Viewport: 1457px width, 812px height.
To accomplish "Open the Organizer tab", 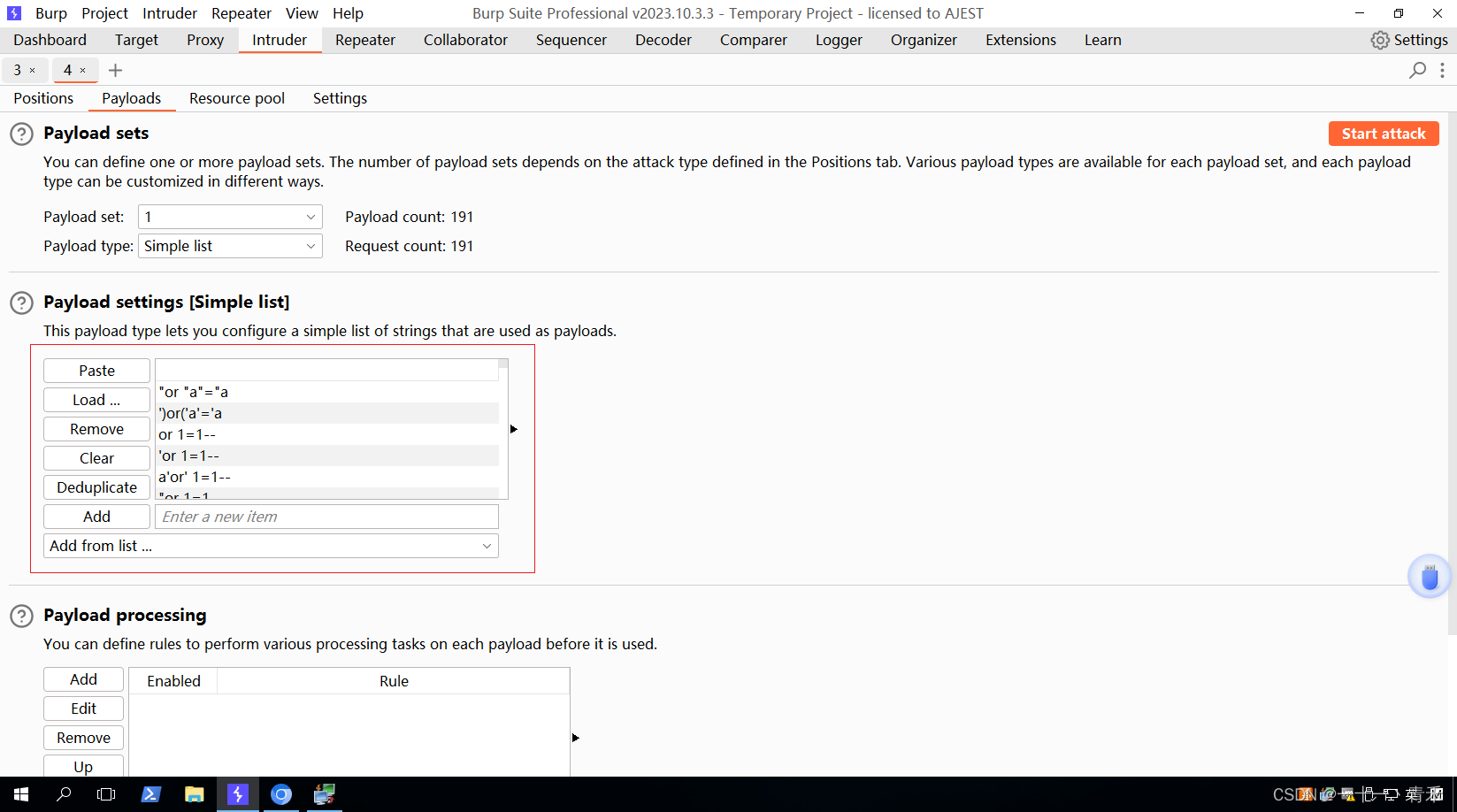I will pyautogui.click(x=924, y=40).
